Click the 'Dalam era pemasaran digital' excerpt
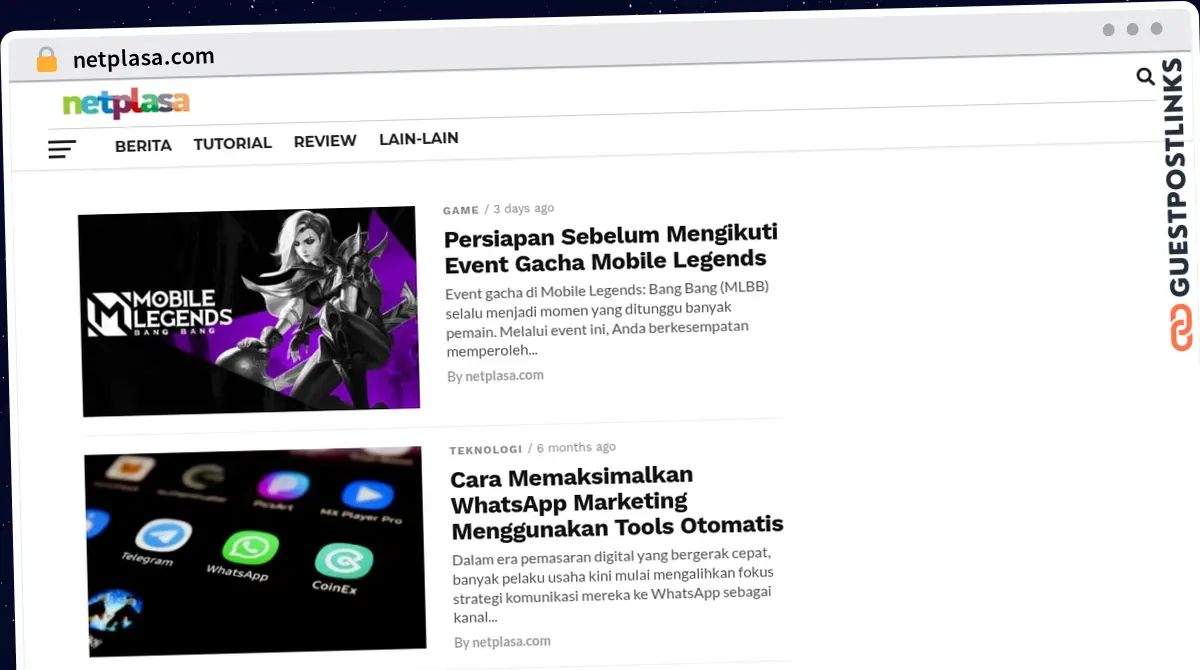This screenshot has height=670, width=1200. (x=613, y=585)
